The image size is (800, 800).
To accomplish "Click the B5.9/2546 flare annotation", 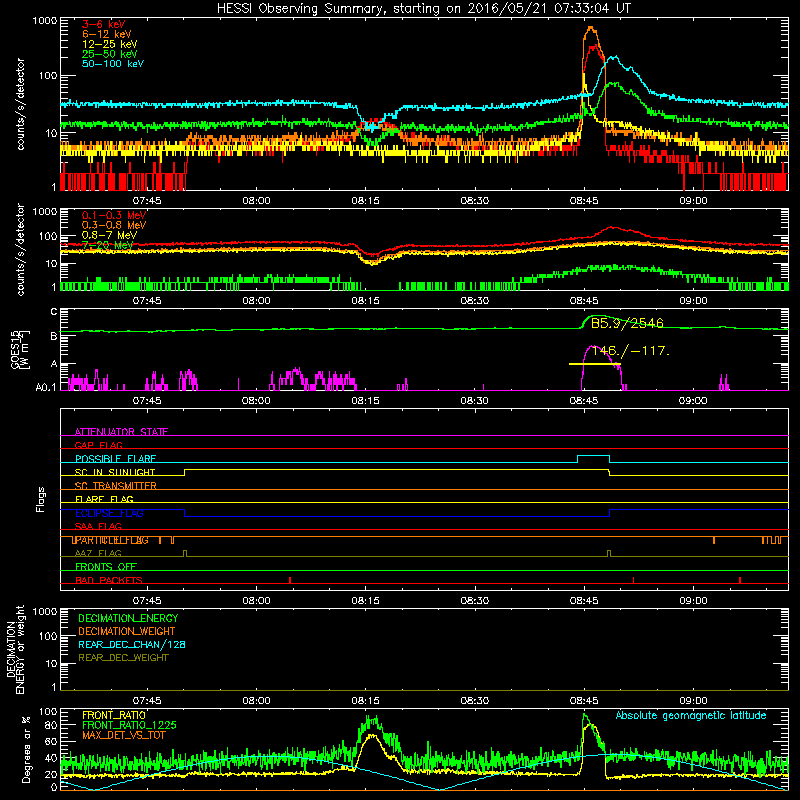I will pyautogui.click(x=627, y=323).
